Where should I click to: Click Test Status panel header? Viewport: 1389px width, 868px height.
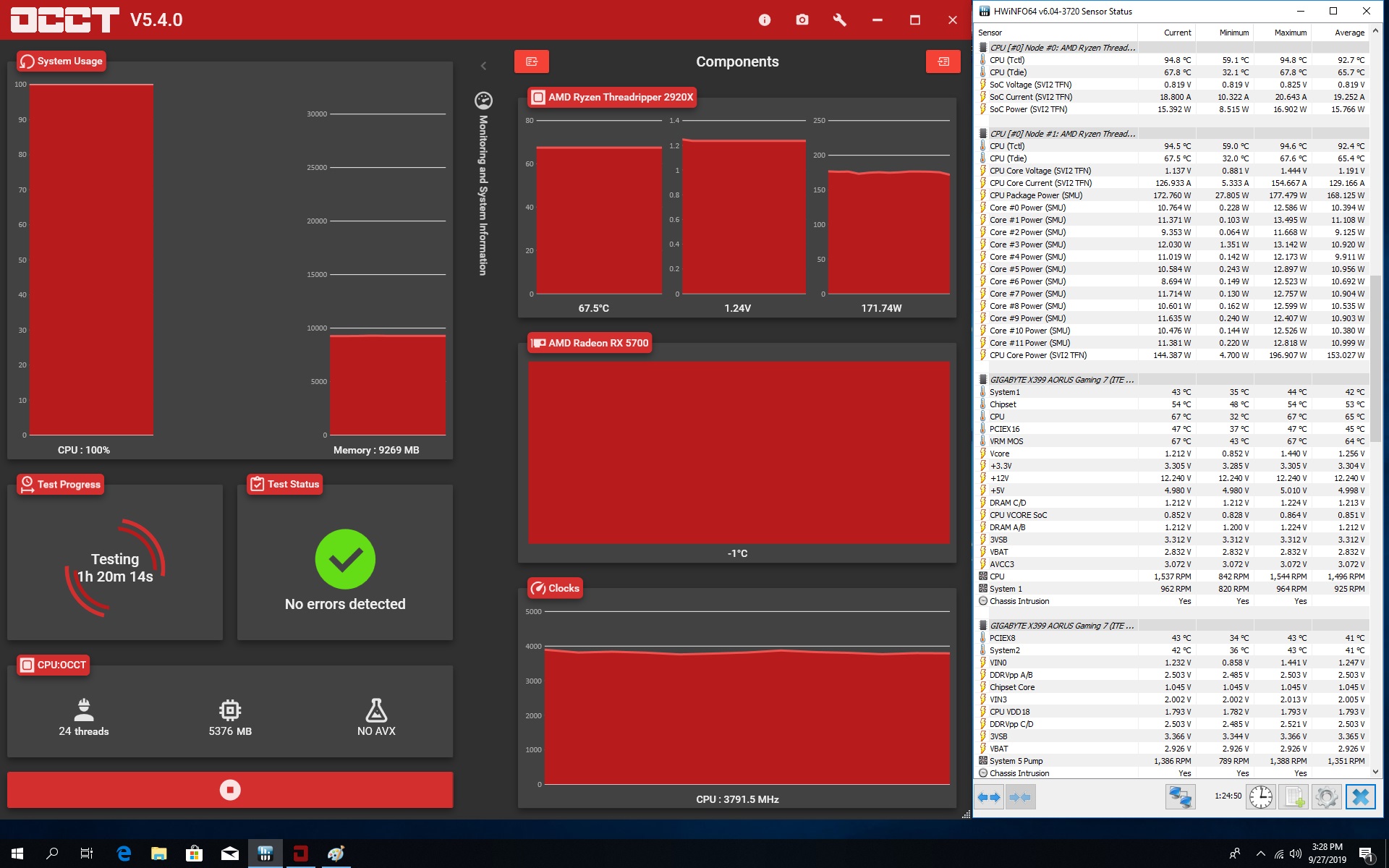pyautogui.click(x=285, y=484)
